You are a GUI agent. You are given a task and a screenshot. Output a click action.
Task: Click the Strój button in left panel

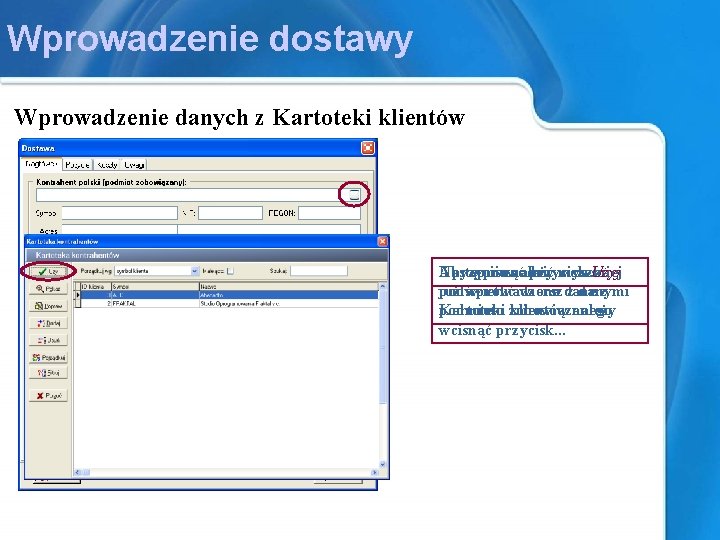point(48,373)
